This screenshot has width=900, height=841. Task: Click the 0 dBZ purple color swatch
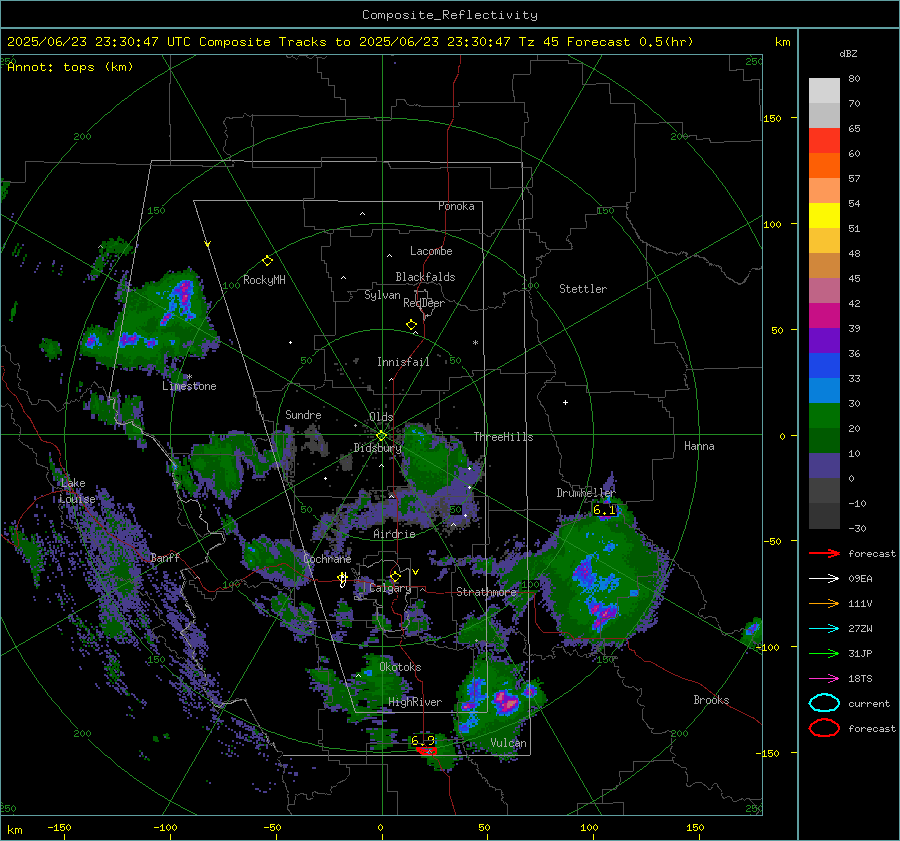[824, 466]
